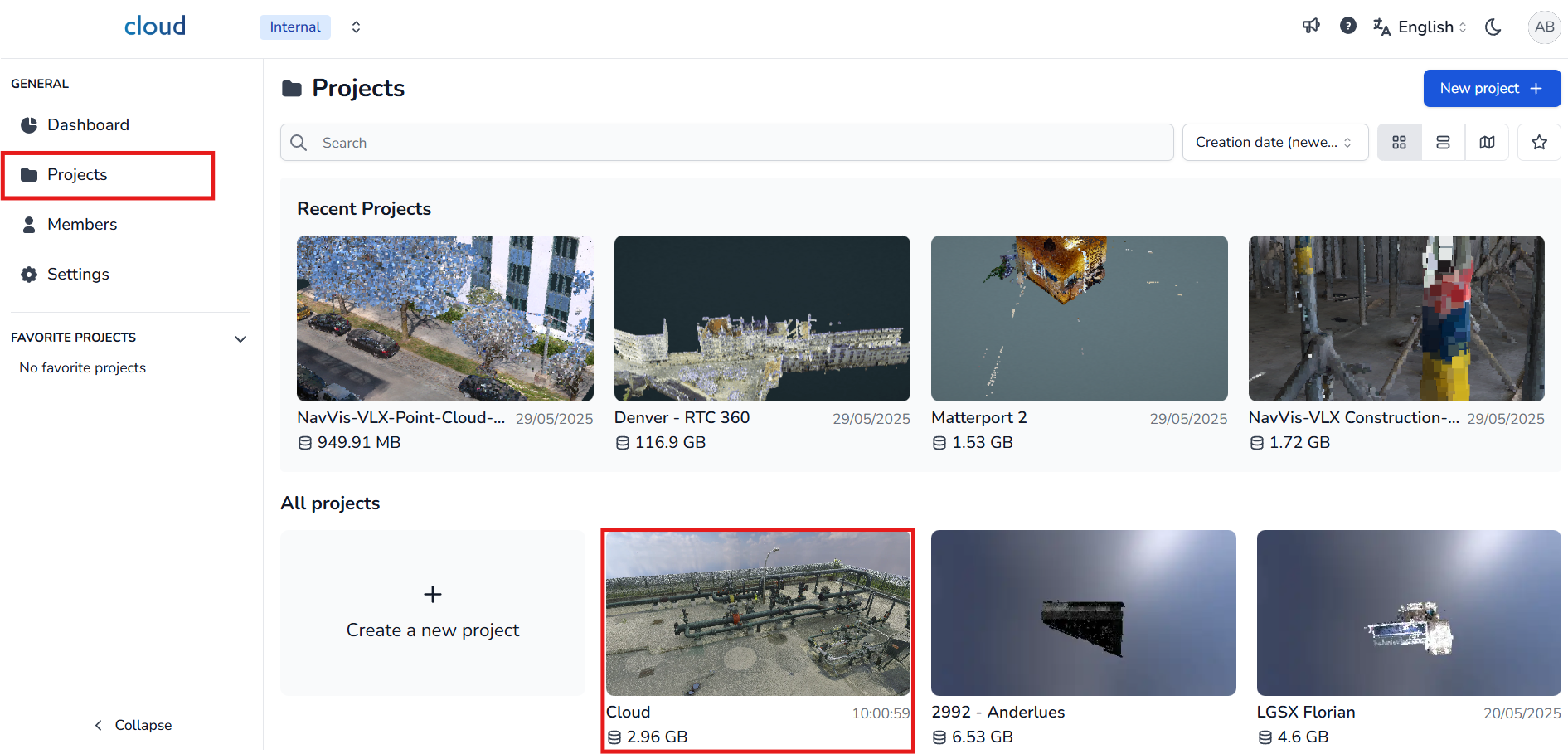Click the New project button
1568x754 pixels.
pyautogui.click(x=1491, y=88)
